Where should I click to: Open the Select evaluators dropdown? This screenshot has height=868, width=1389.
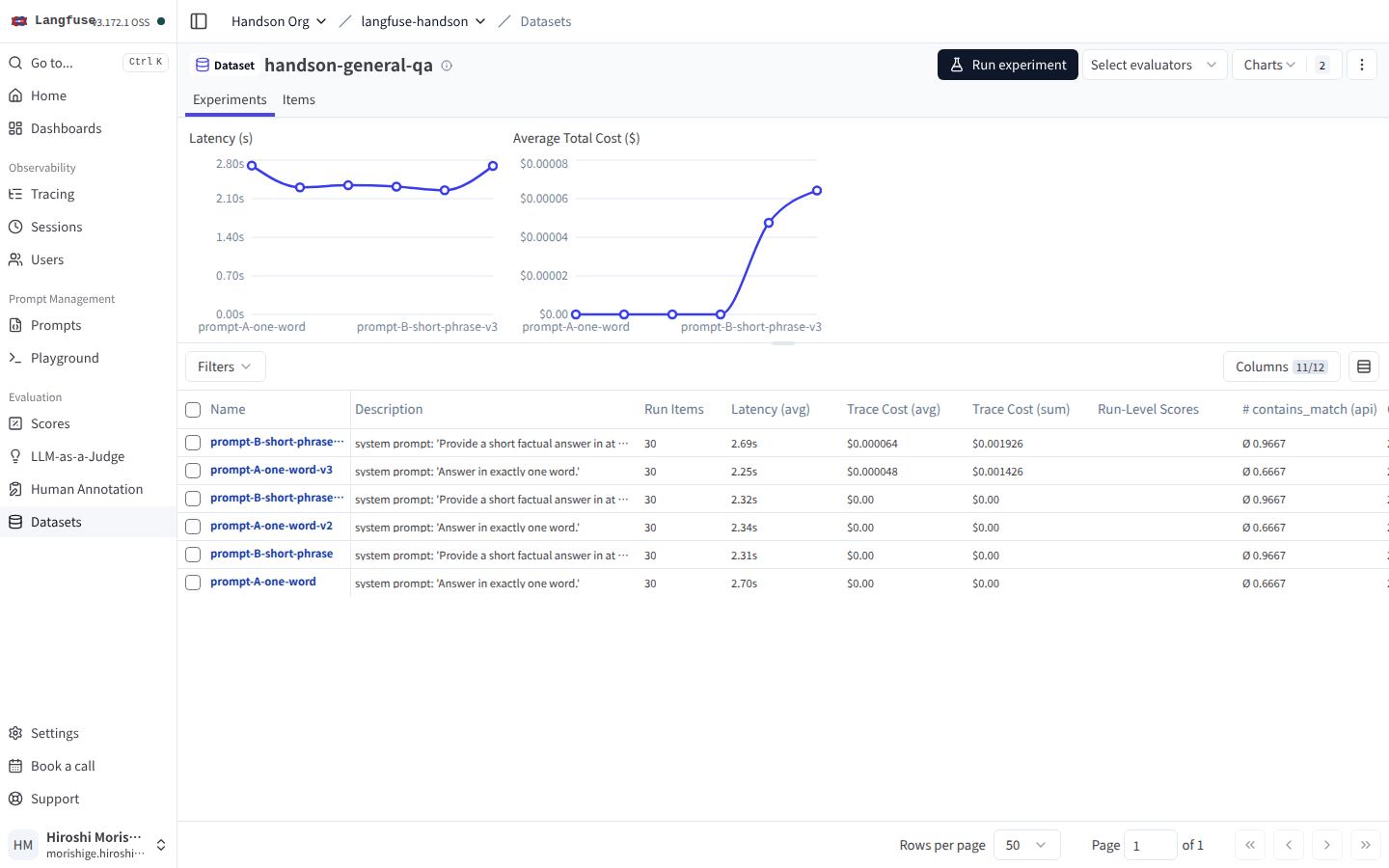[1155, 65]
